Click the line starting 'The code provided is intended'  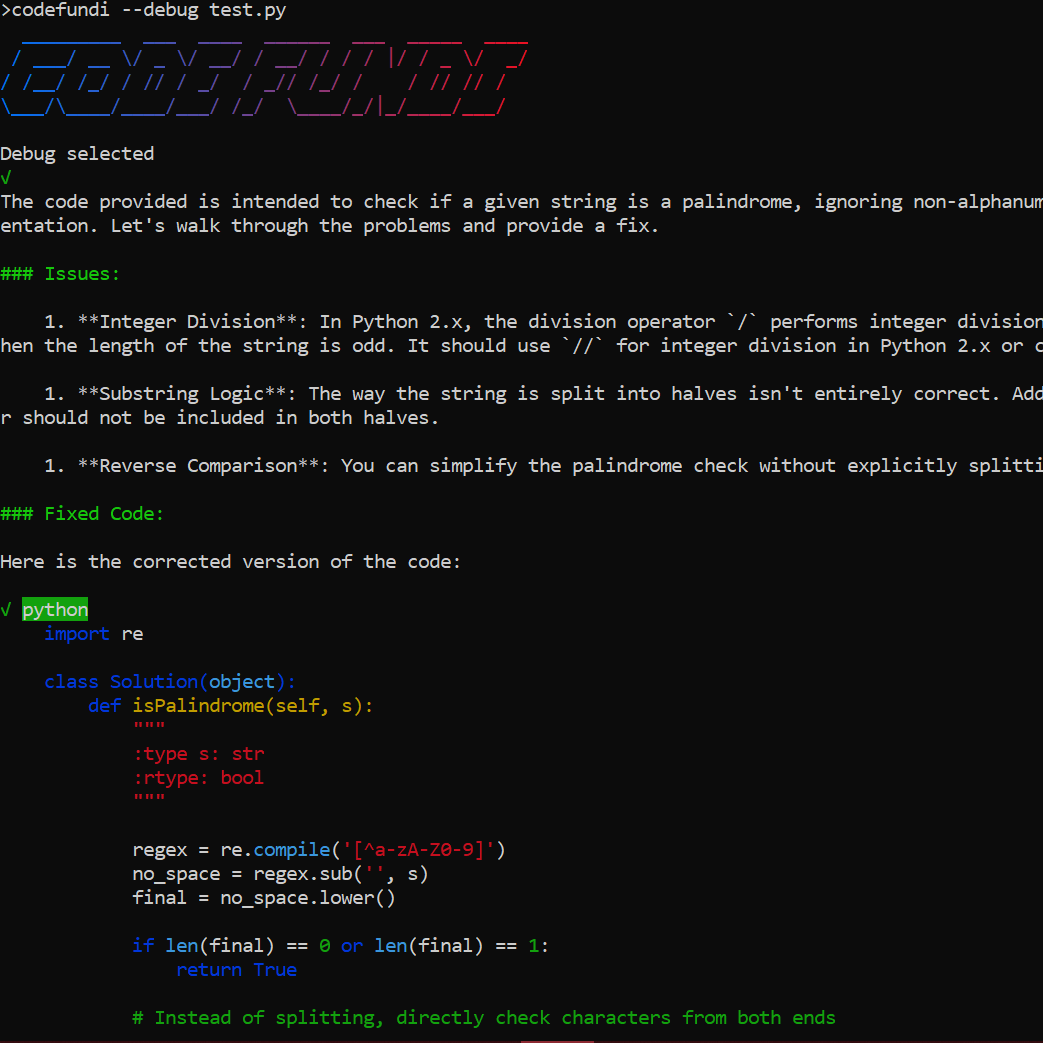pos(522,202)
